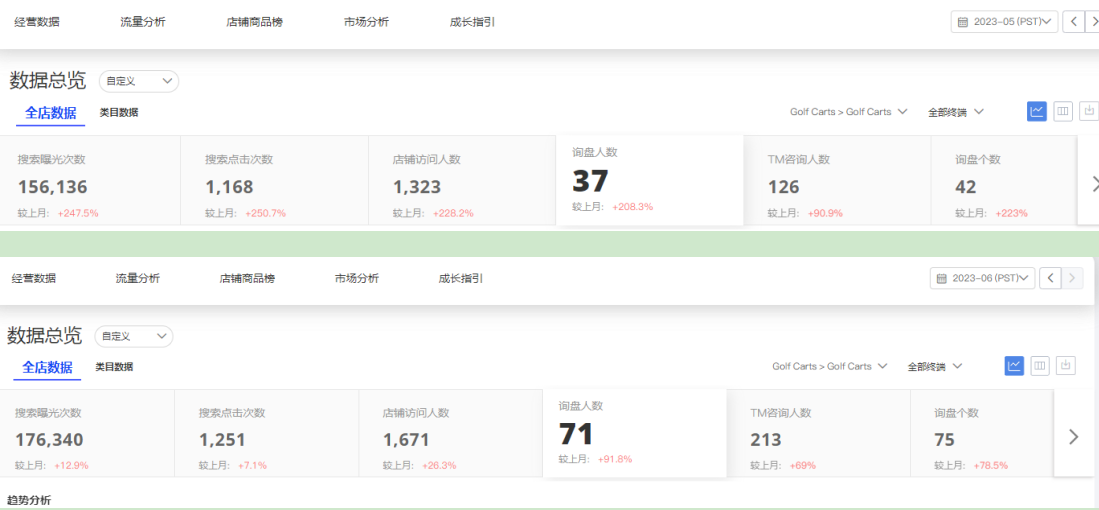Switch to table column view in 2023-05 panel
Screen dimensions: 1099x510
tap(1062, 111)
